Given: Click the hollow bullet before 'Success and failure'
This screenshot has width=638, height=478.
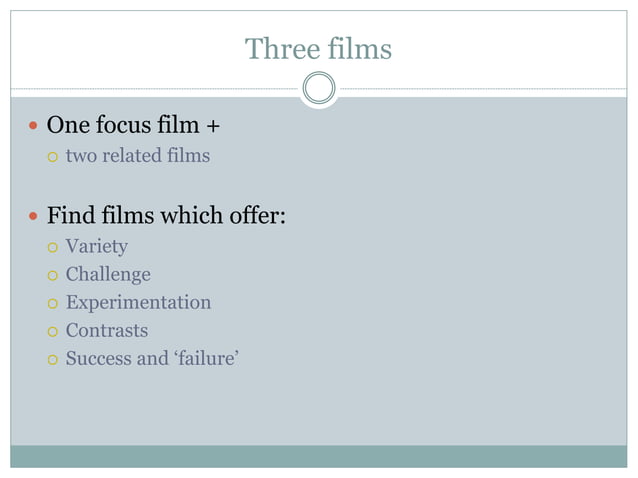Looking at the screenshot, I should (x=52, y=359).
